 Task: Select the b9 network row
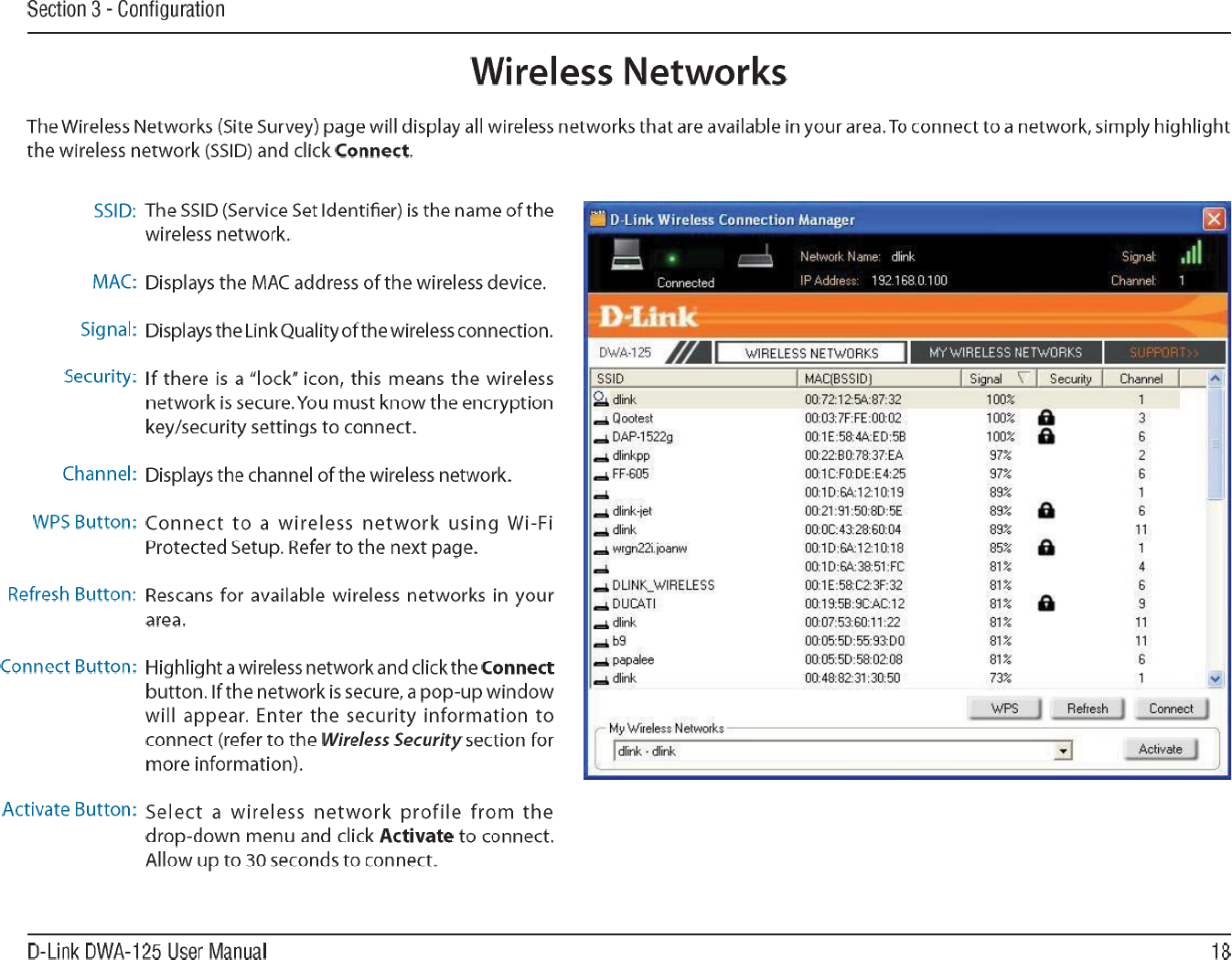pos(885,641)
